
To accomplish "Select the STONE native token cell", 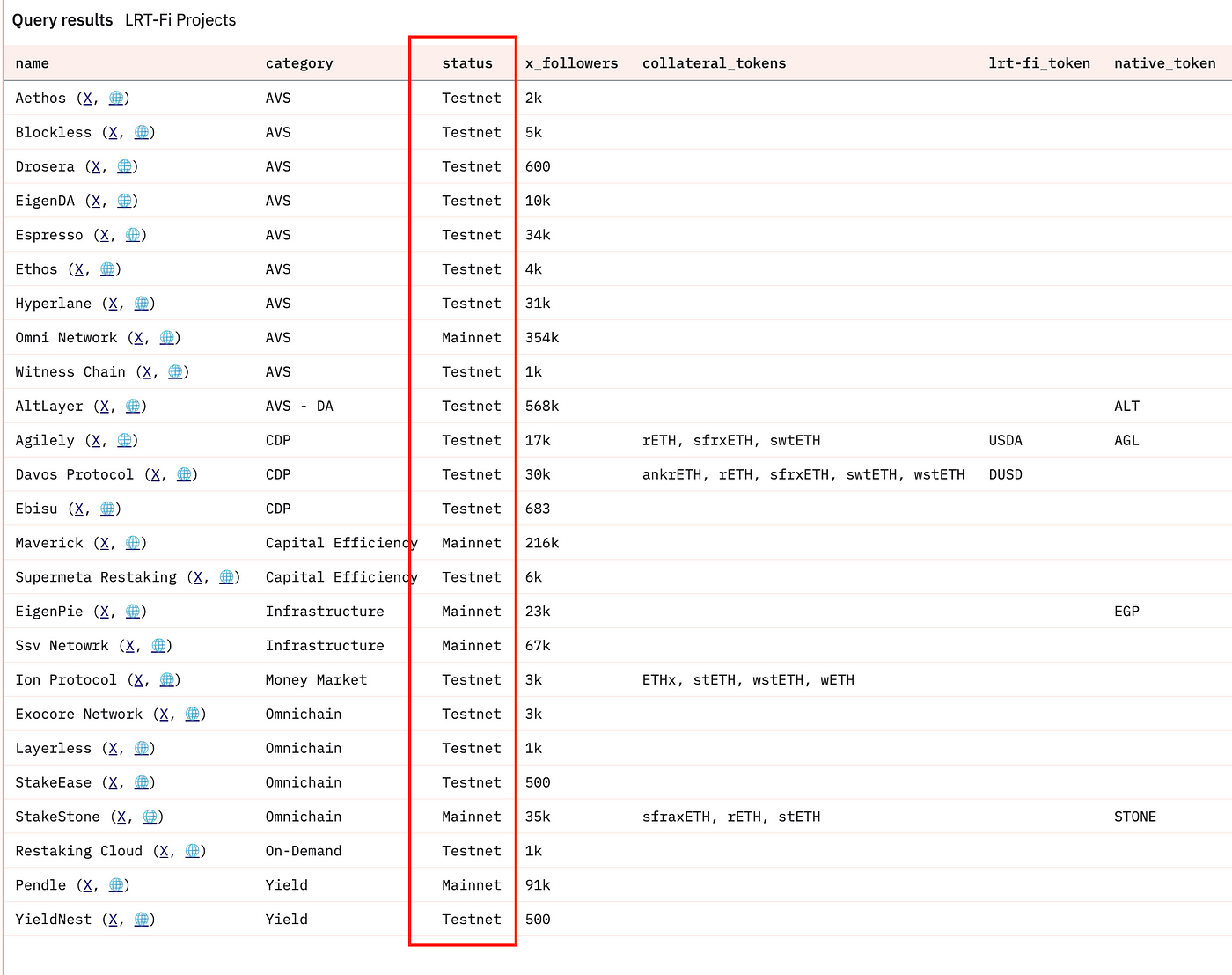I will (x=1135, y=817).
